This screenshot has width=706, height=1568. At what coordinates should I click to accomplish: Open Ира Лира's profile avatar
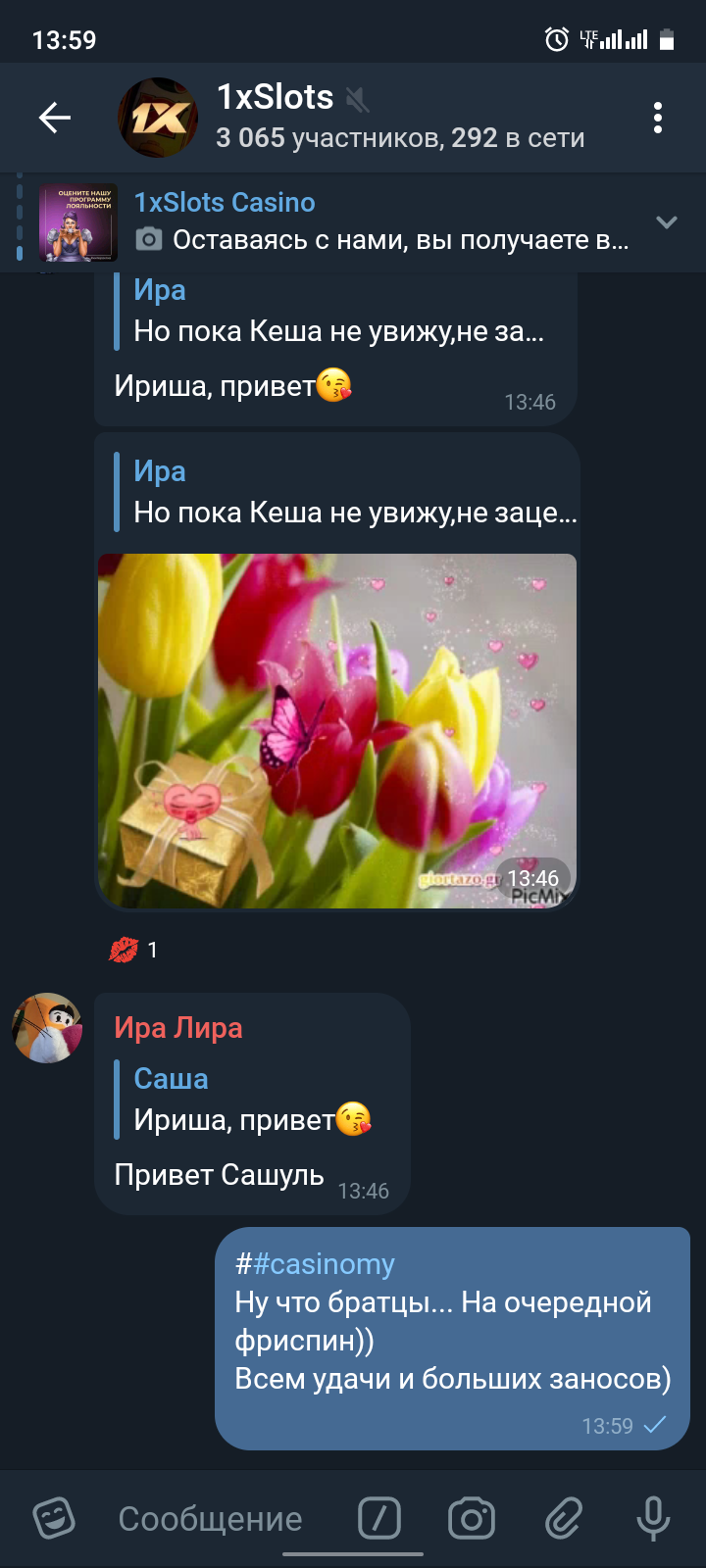47,1027
